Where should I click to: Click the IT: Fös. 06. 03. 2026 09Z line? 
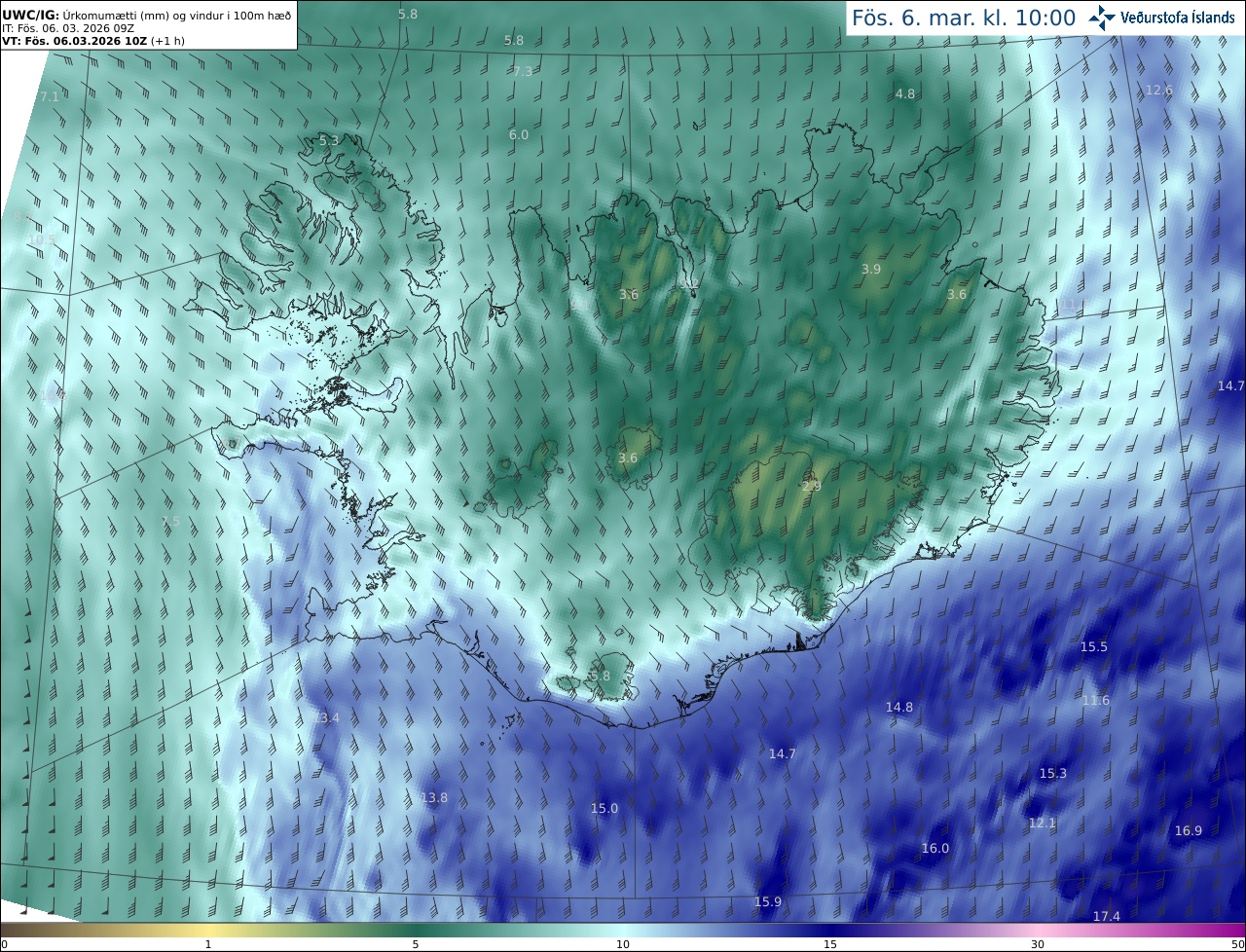click(68, 27)
